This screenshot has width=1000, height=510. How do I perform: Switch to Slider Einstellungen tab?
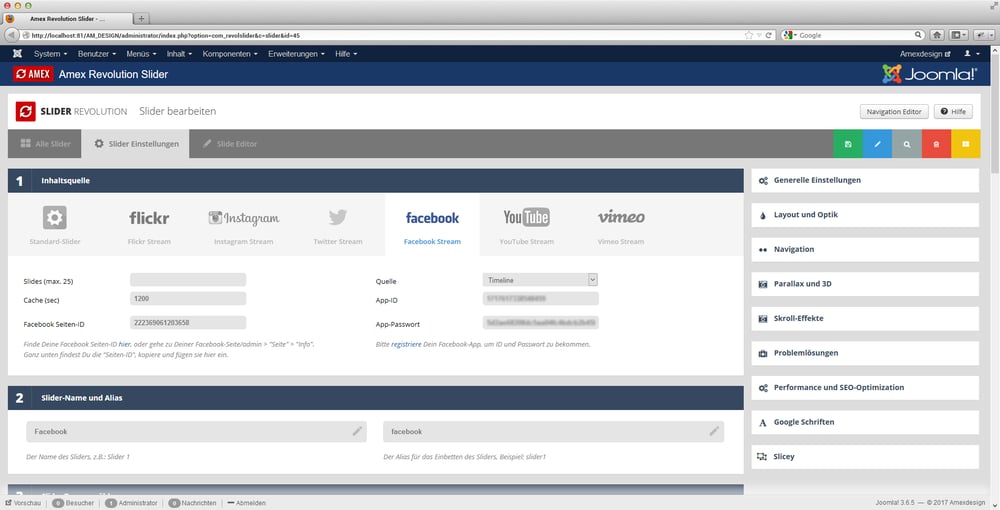[136, 144]
